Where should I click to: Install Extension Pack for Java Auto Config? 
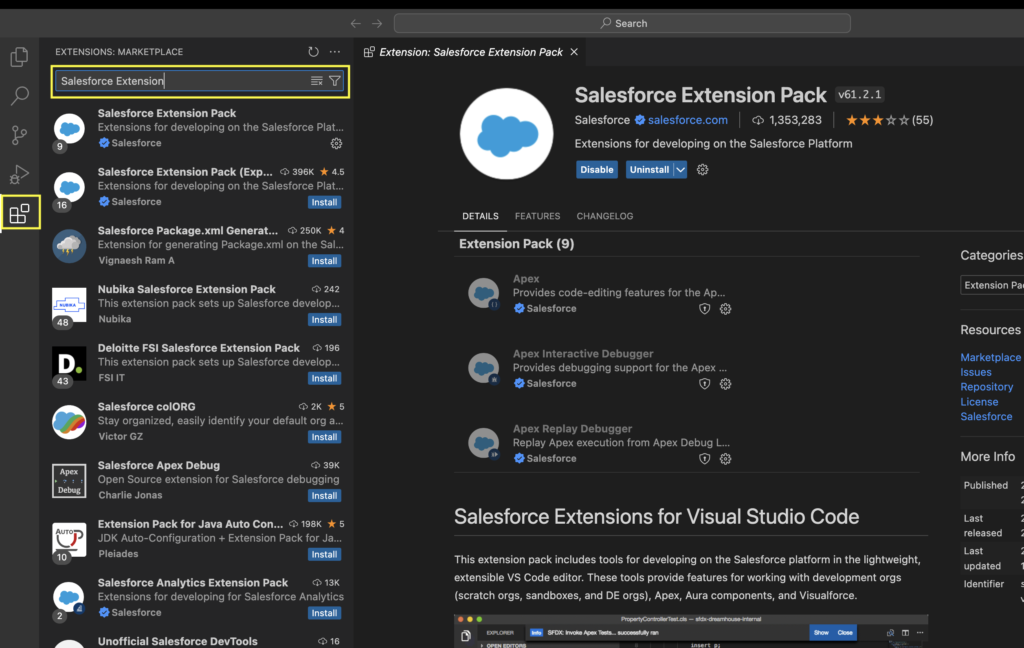324,555
